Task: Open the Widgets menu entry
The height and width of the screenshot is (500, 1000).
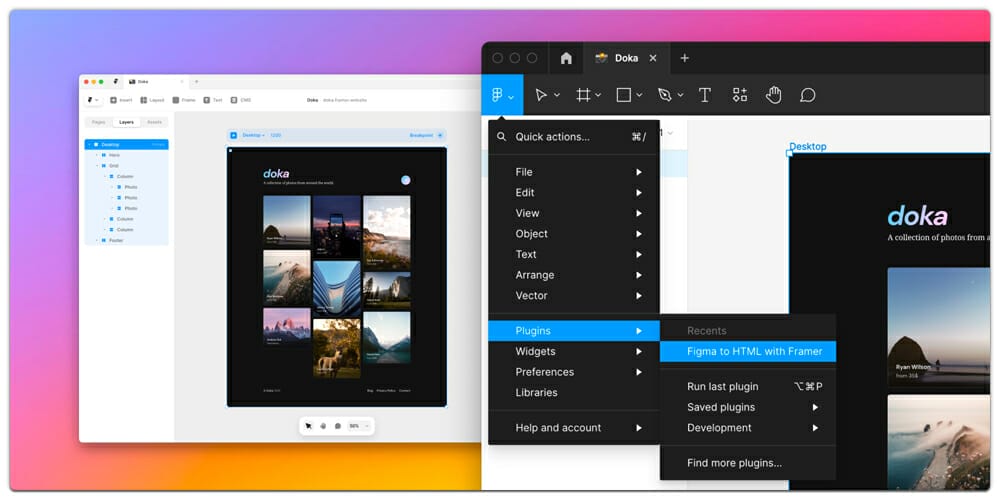Action: click(x=574, y=351)
